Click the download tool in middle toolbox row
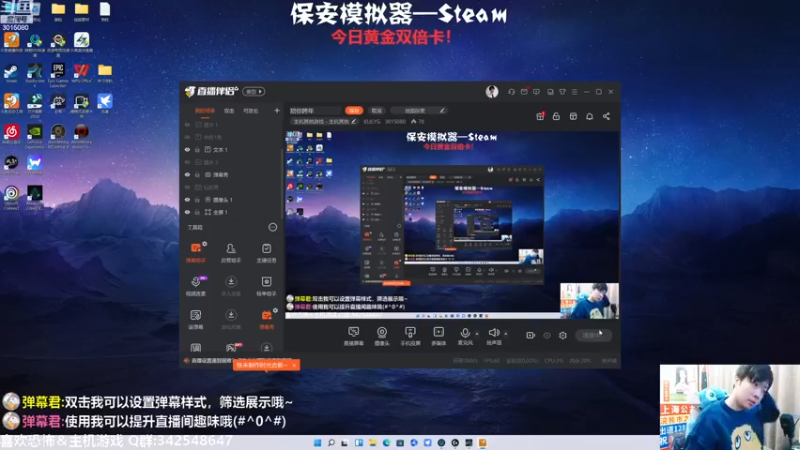 [x=231, y=286]
